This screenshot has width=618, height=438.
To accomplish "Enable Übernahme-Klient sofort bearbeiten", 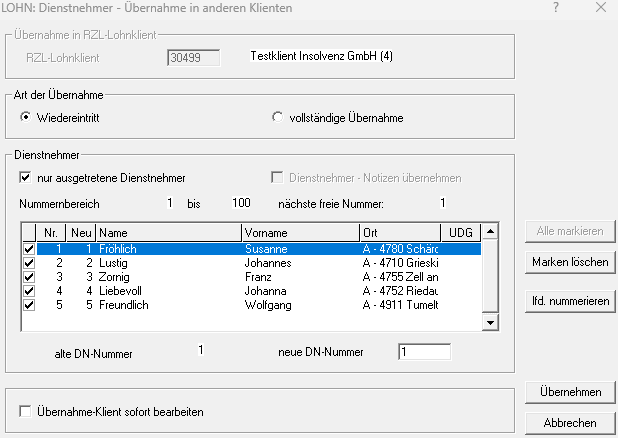I will [x=26, y=411].
